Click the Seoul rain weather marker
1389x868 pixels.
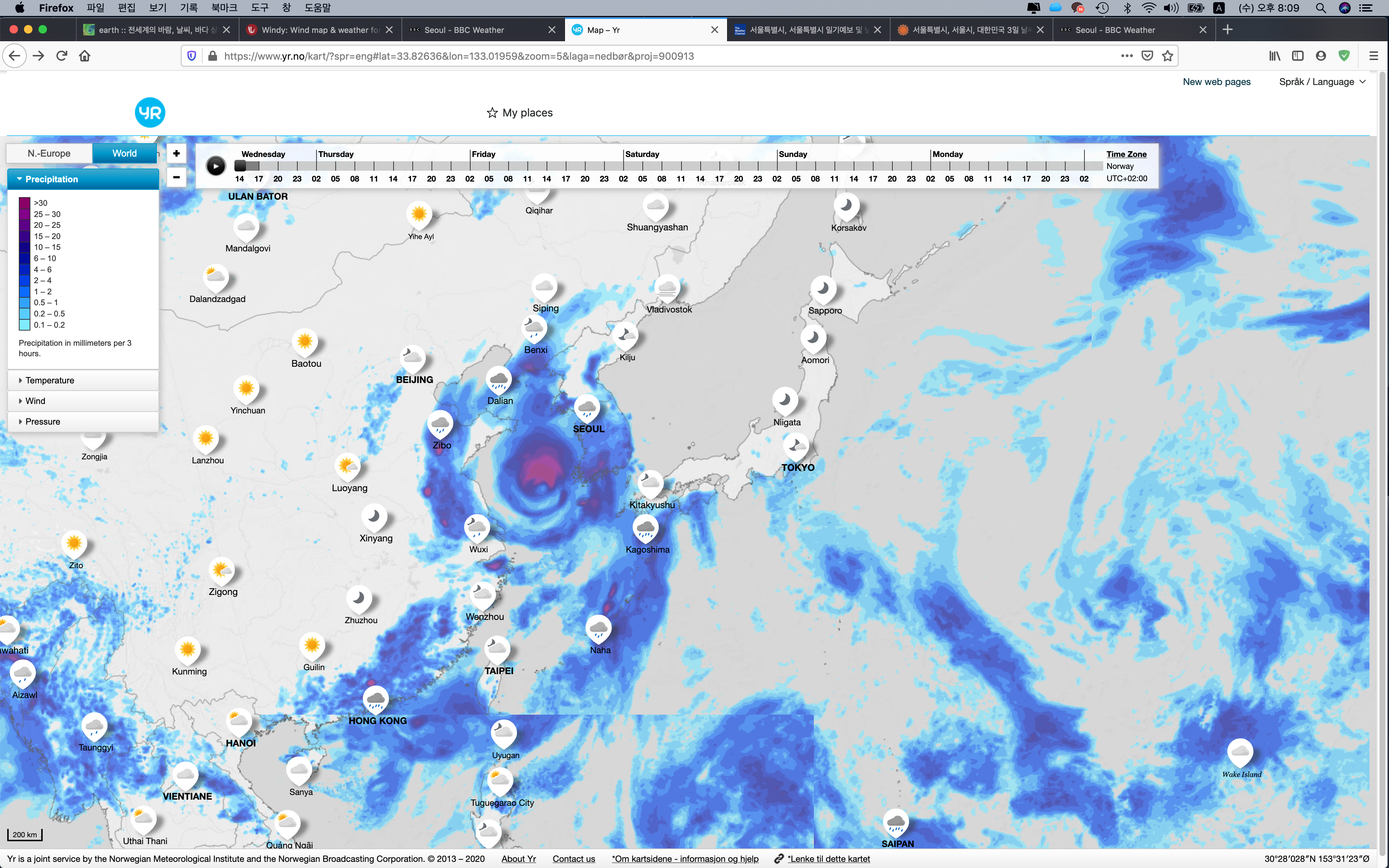tap(587, 408)
